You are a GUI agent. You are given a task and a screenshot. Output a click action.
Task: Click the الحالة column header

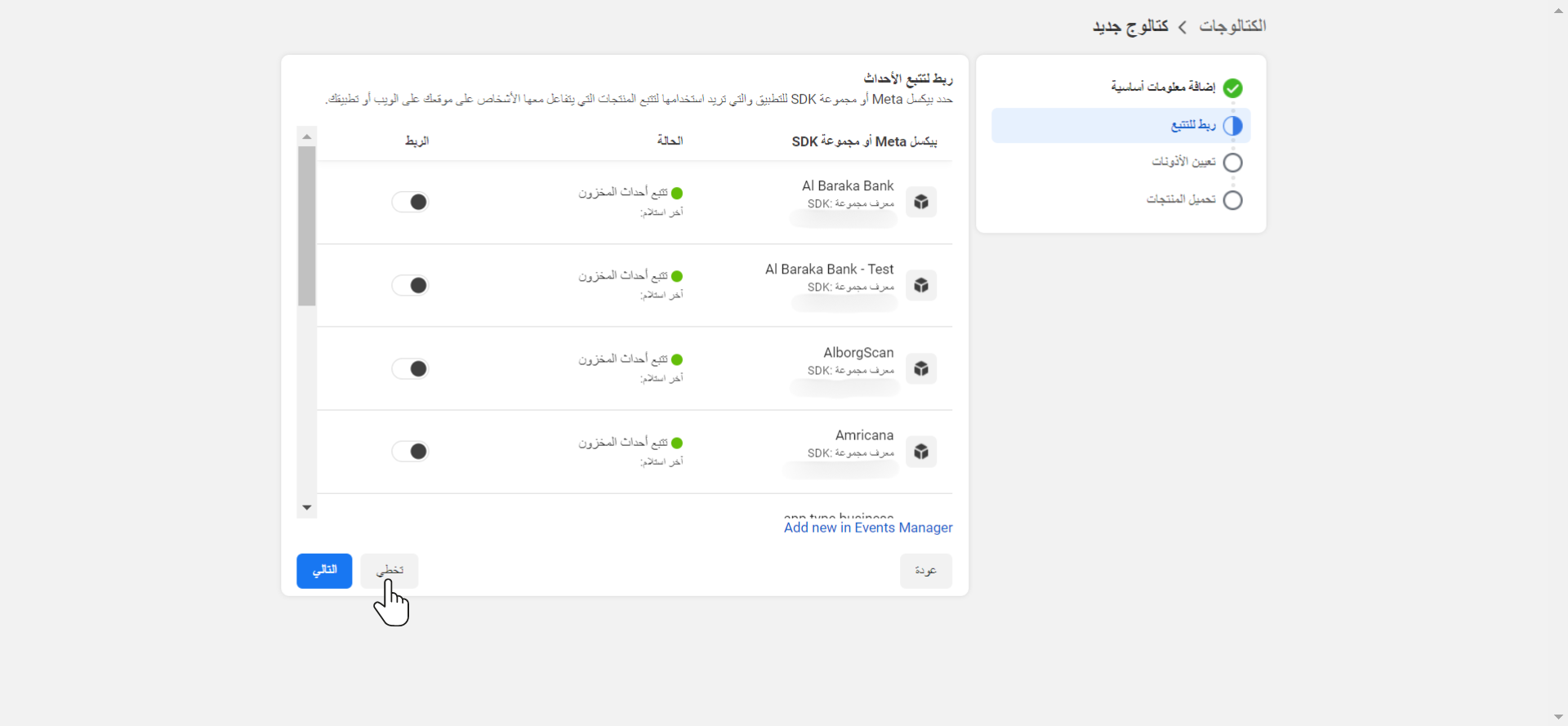(x=670, y=140)
